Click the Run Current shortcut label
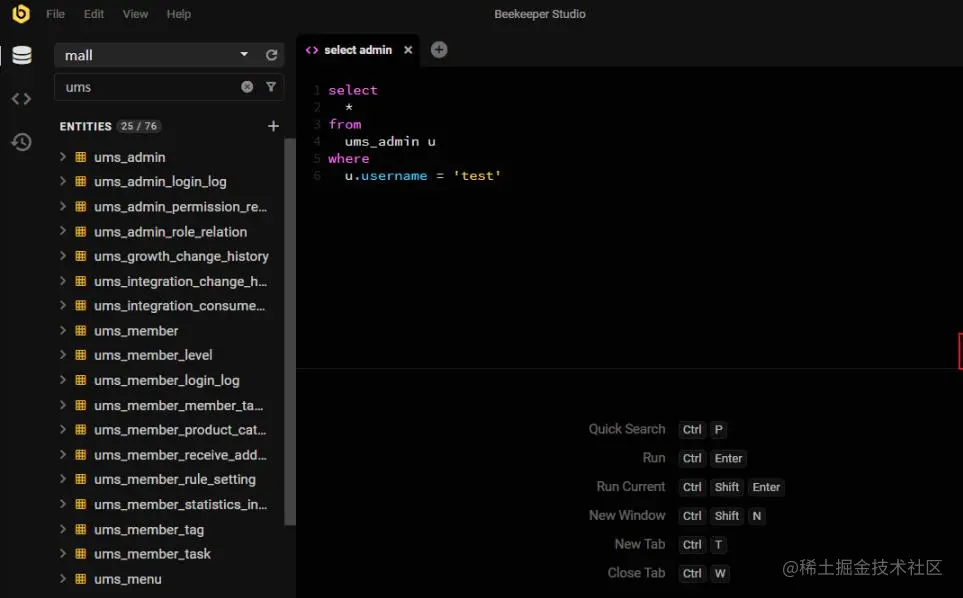The height and width of the screenshot is (598, 963). tap(631, 486)
